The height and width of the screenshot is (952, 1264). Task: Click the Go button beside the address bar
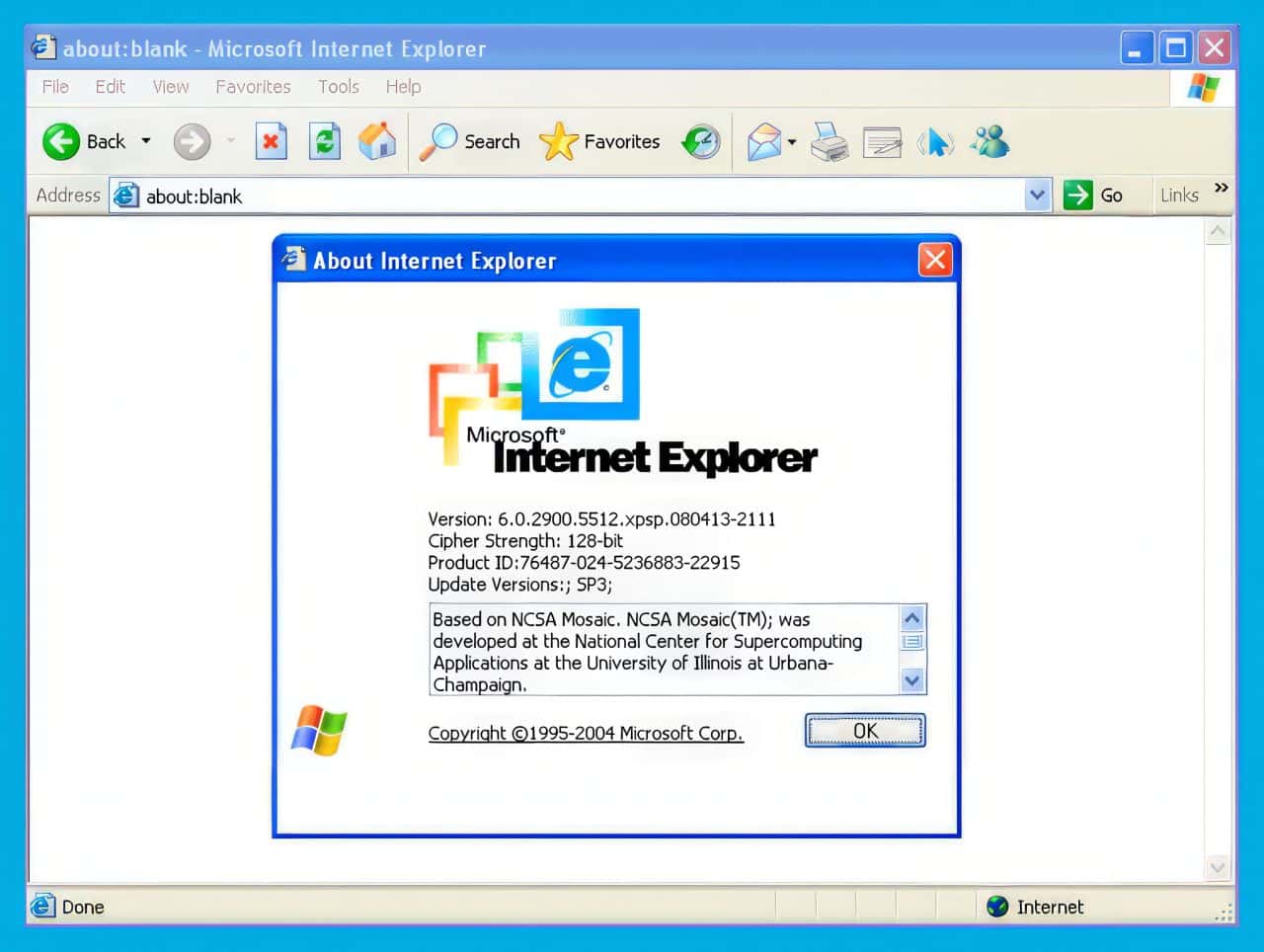1096,195
